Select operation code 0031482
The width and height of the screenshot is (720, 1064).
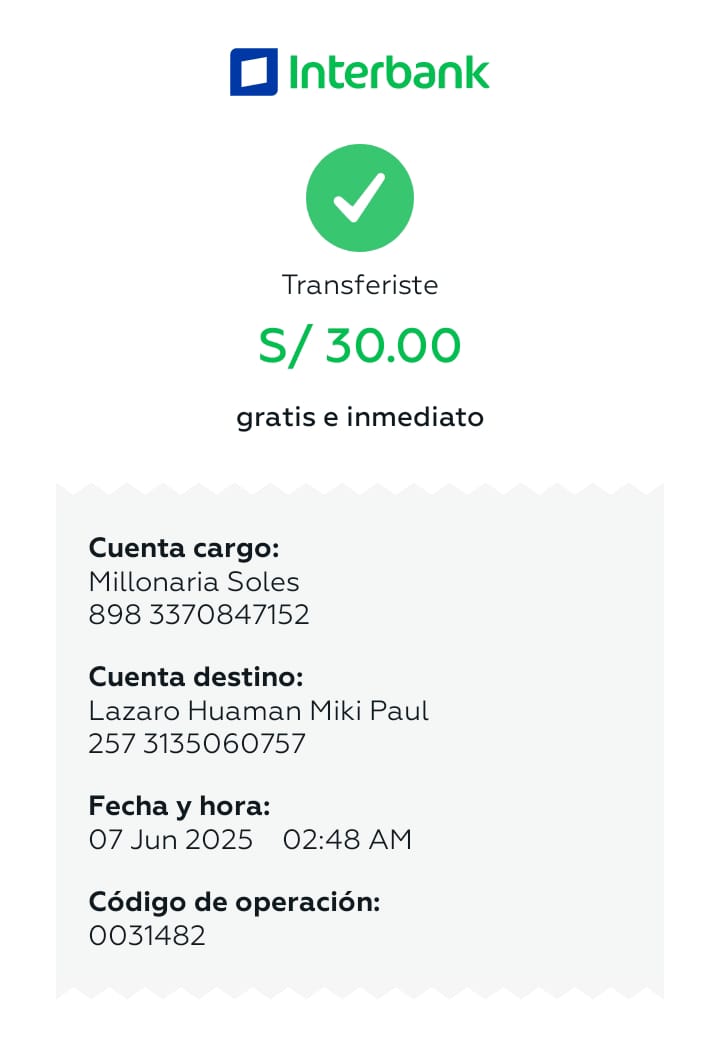[147, 936]
